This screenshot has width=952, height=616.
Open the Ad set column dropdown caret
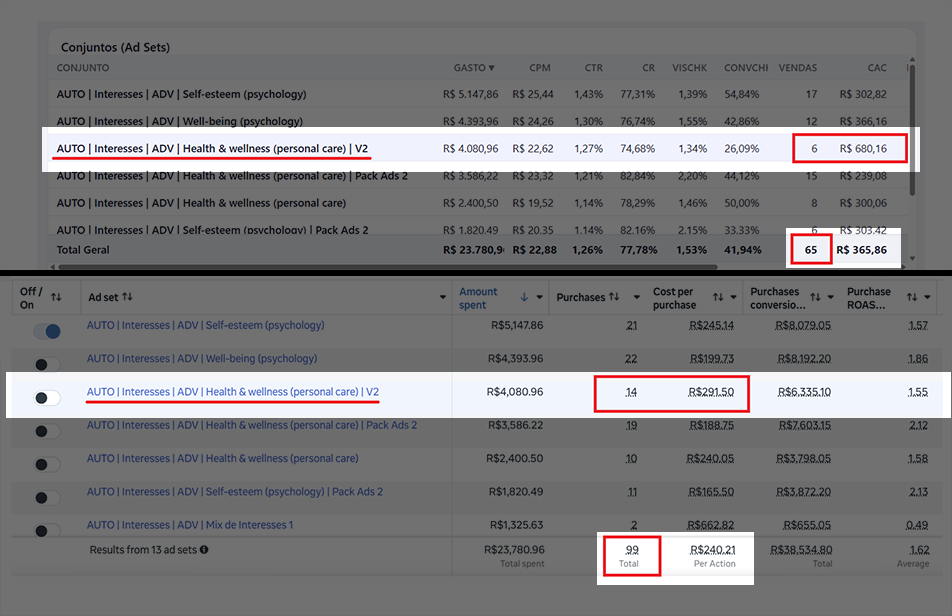coord(443,297)
